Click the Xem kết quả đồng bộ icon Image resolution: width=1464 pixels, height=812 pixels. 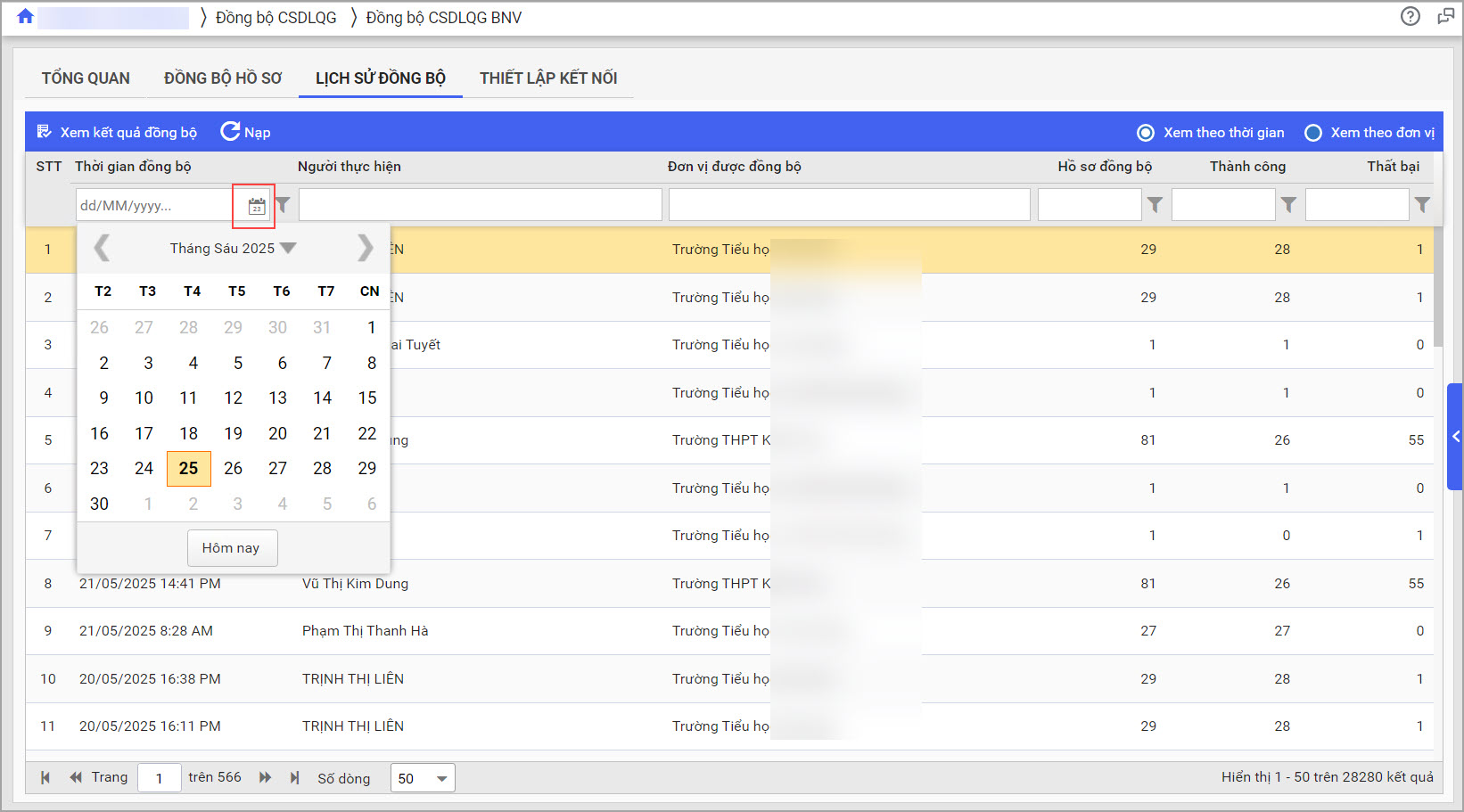44,132
